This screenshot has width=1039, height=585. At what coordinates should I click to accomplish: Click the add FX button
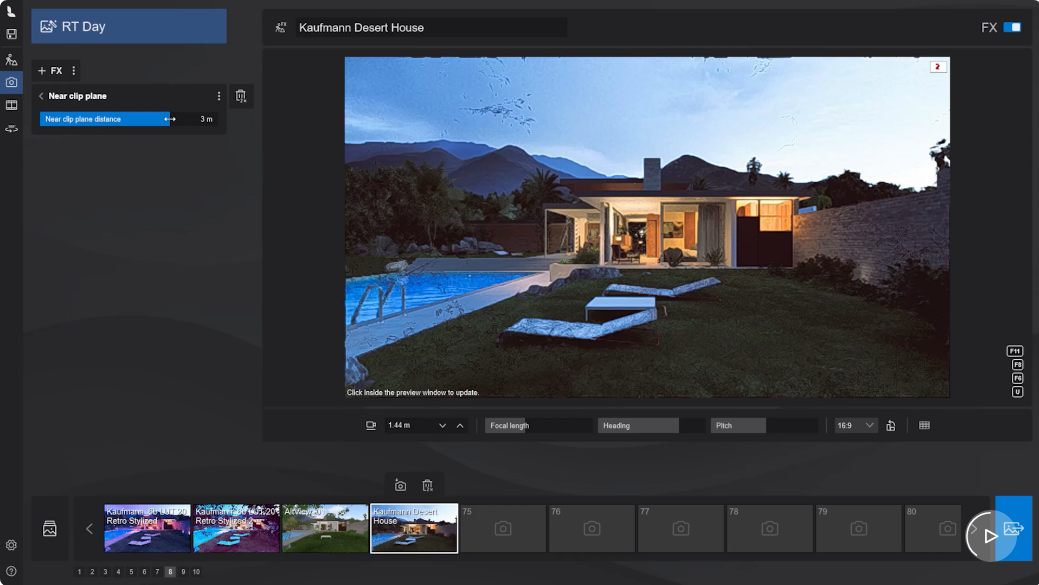pos(49,71)
